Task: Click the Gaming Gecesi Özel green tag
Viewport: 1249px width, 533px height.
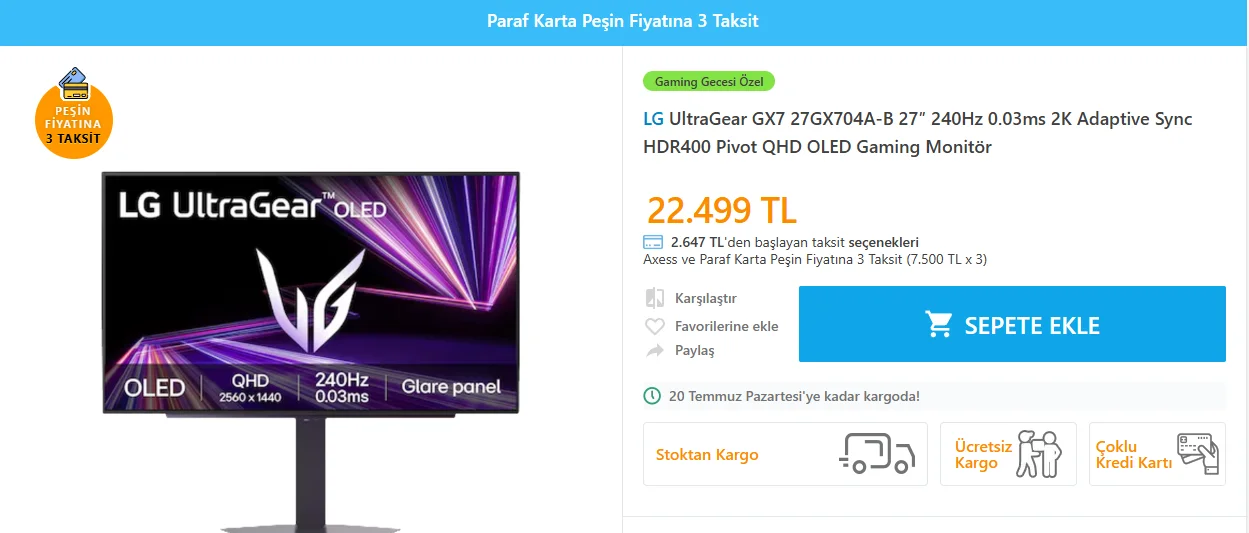Action: pos(709,82)
